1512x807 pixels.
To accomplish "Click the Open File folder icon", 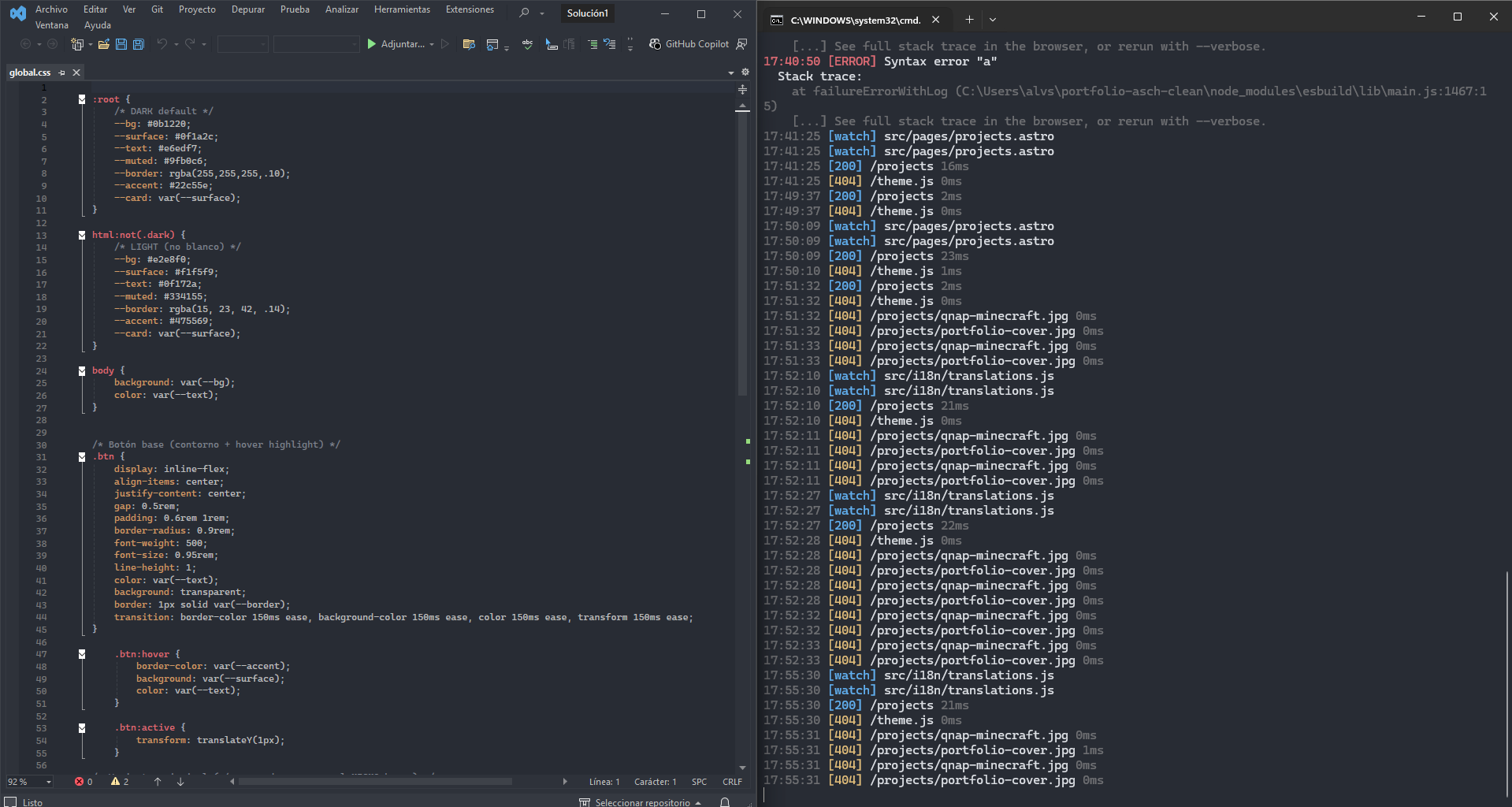I will click(x=104, y=44).
